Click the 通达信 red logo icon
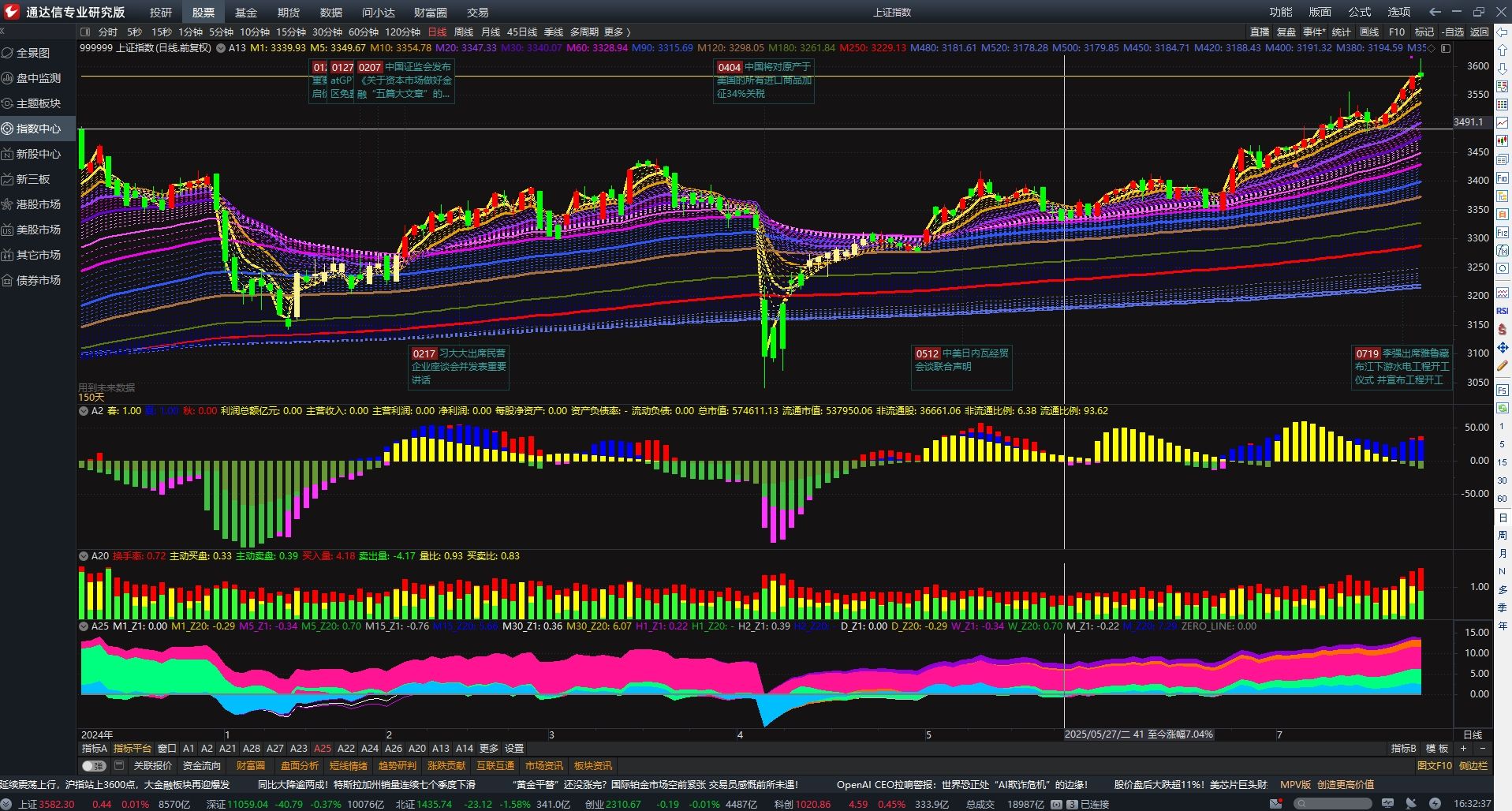This screenshot has width=1512, height=811. [12, 12]
